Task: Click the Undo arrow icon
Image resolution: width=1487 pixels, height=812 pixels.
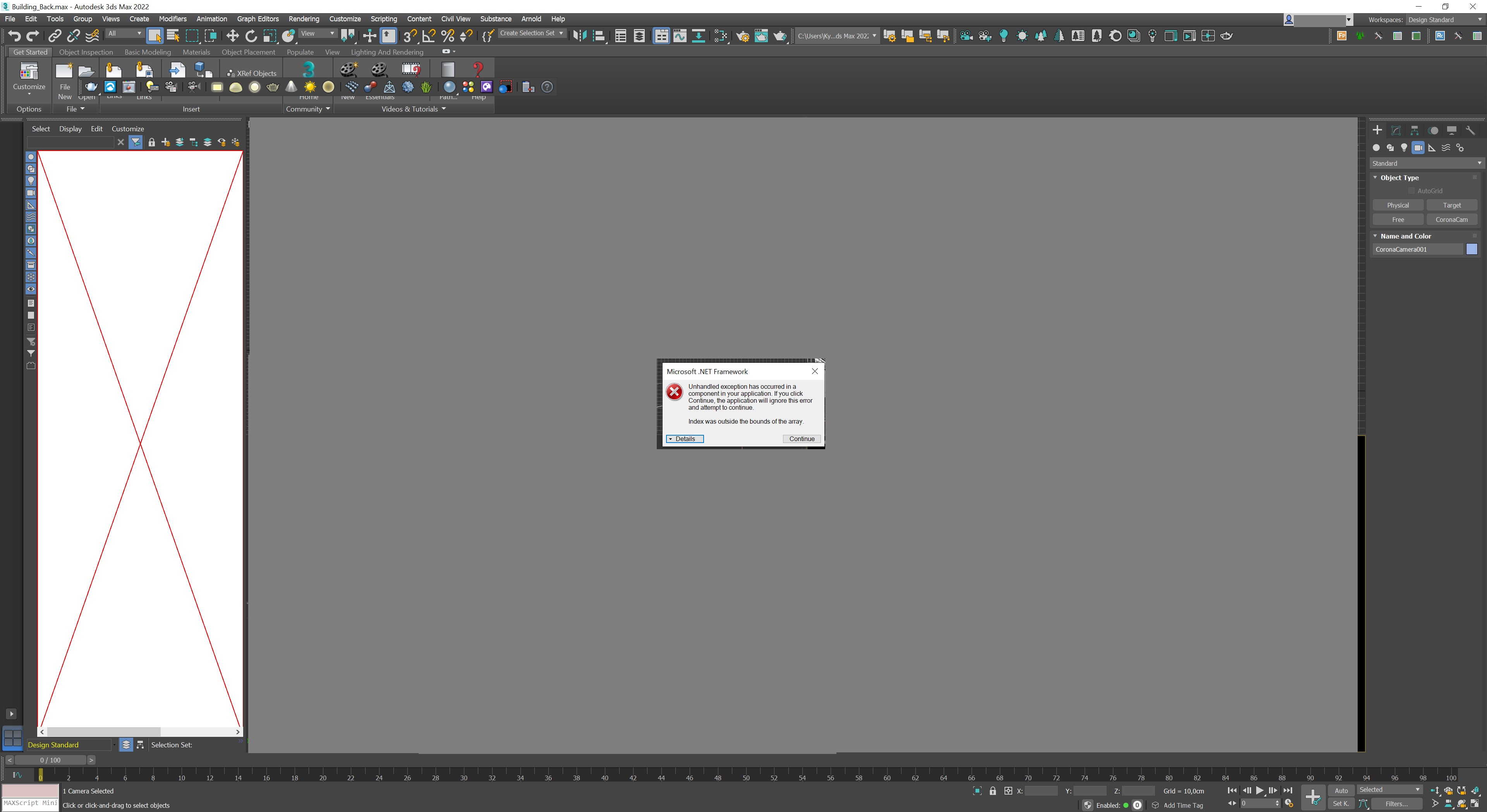Action: coord(14,36)
